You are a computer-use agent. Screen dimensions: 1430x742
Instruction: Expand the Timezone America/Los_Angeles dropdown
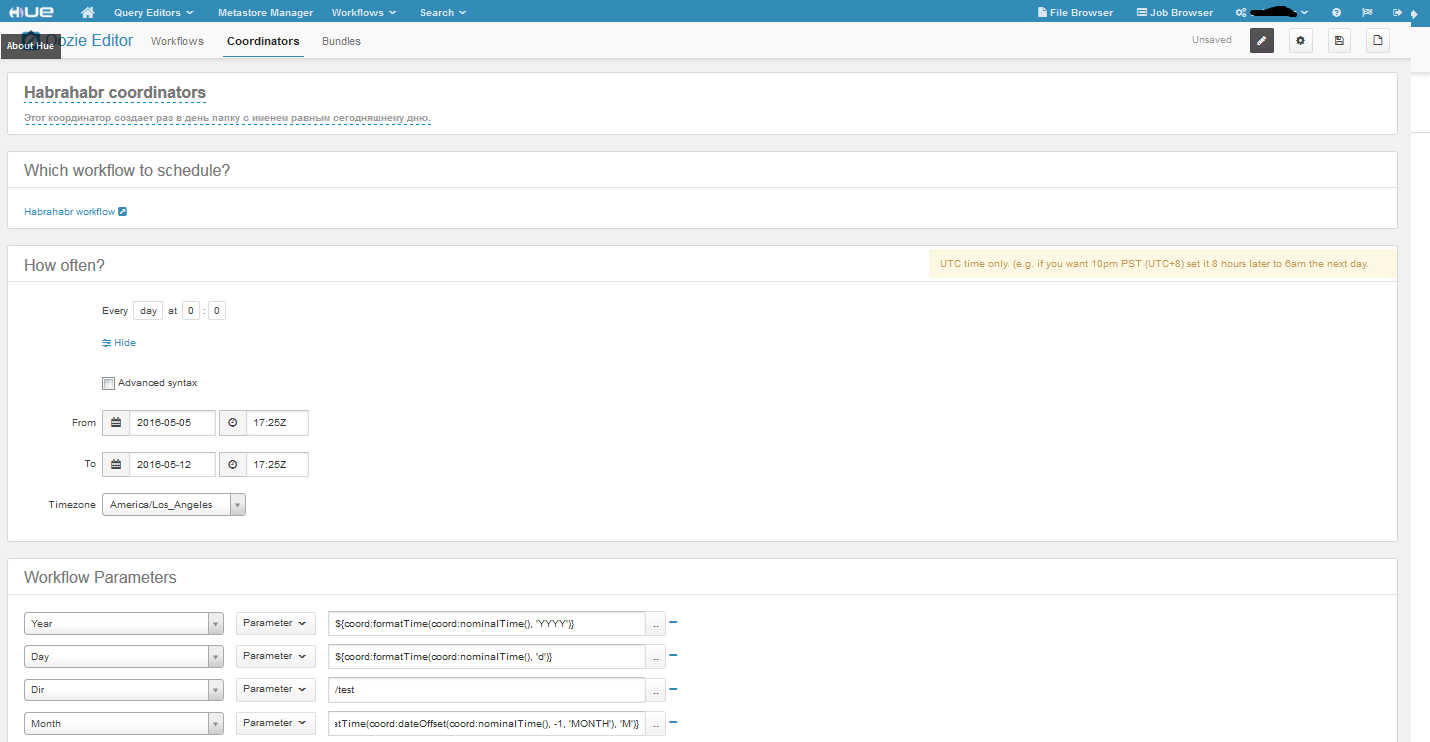(174, 505)
